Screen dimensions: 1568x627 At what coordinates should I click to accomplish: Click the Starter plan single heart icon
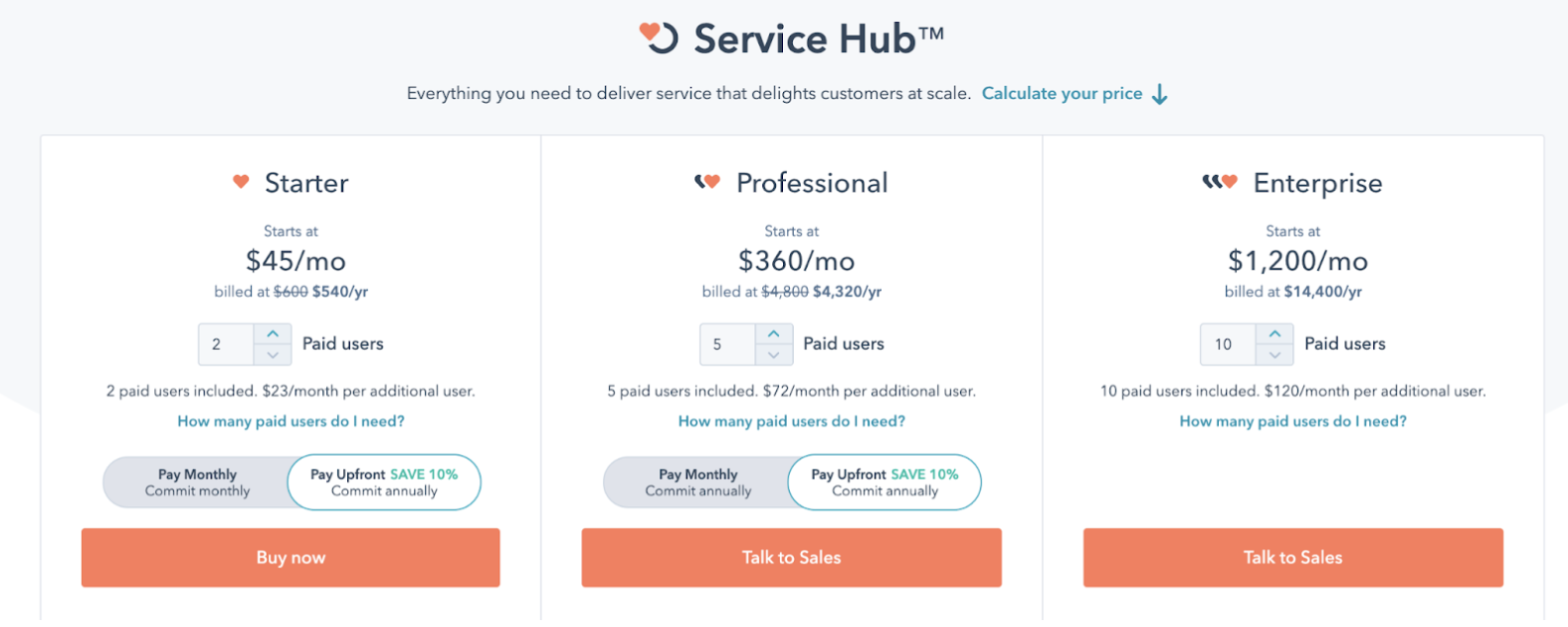240,182
